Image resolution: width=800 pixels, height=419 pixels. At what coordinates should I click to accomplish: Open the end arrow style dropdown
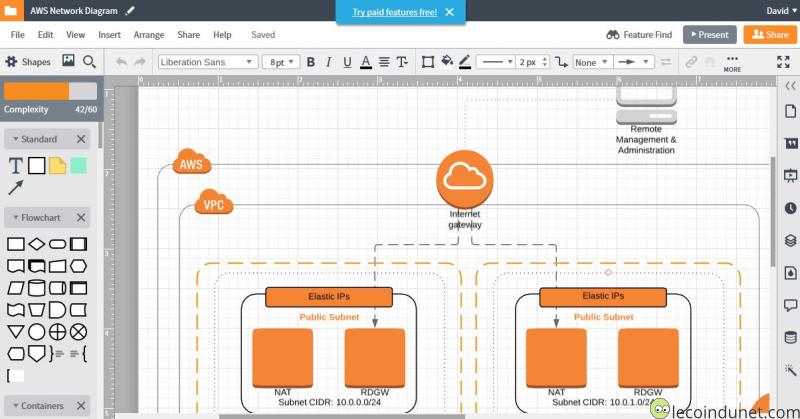point(634,62)
